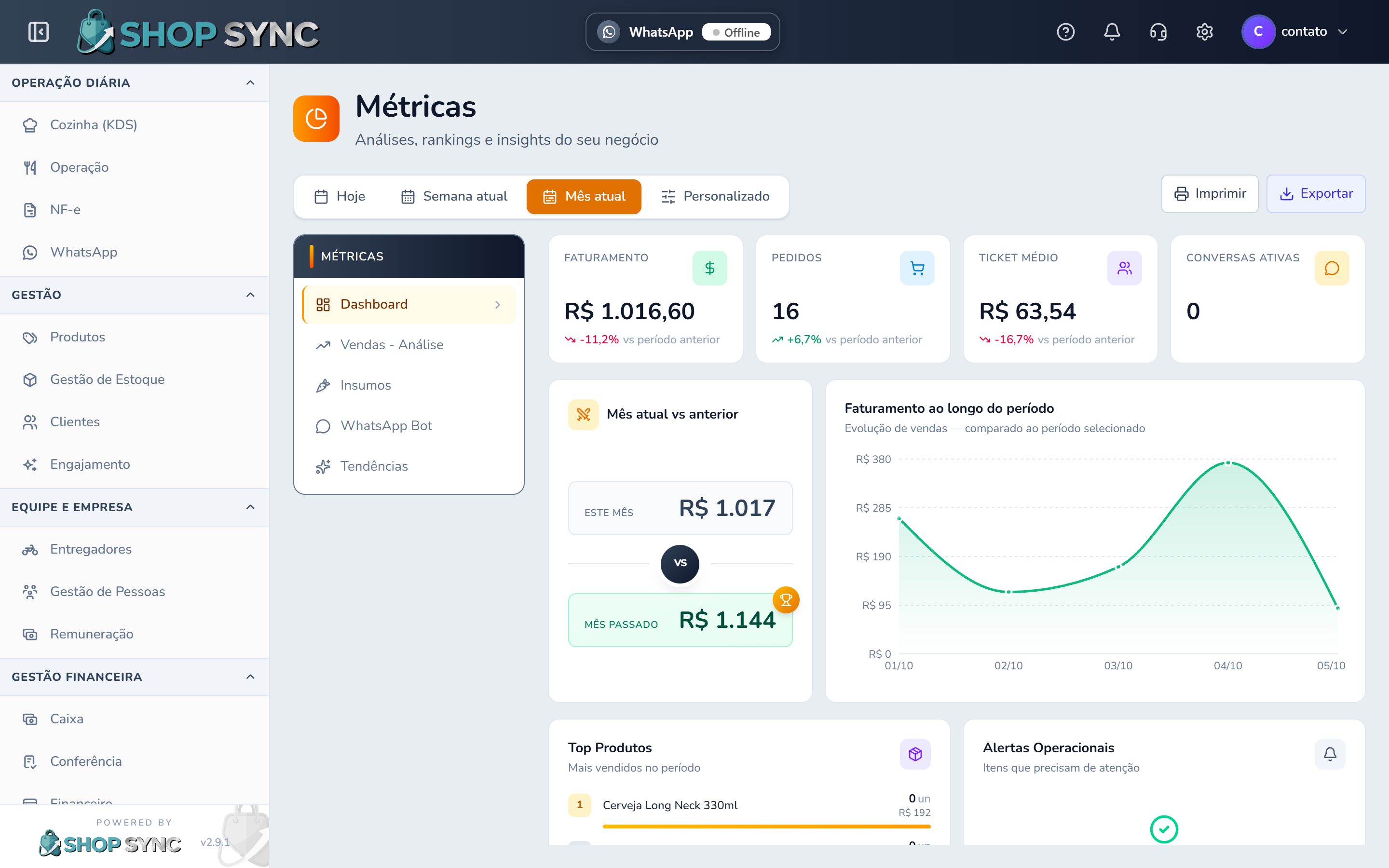The width and height of the screenshot is (1389, 868).
Task: Open Conferência in sidebar
Action: 134,762
